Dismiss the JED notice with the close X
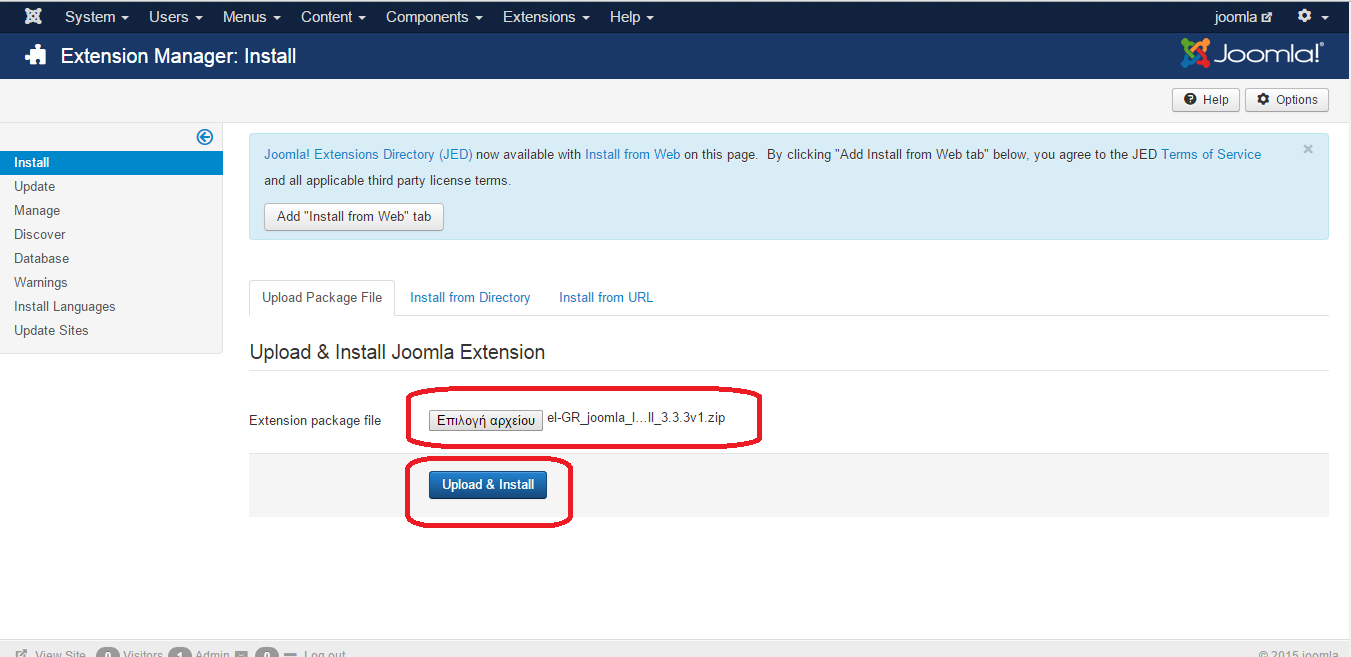Screen dimensions: 1351x657 (1308, 150)
